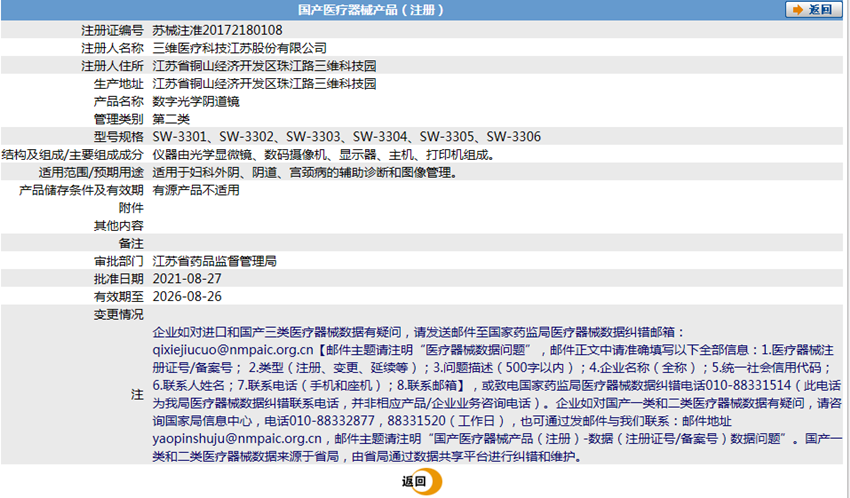Click the 变更情况 label
This screenshot has width=850, height=498.
point(118,314)
